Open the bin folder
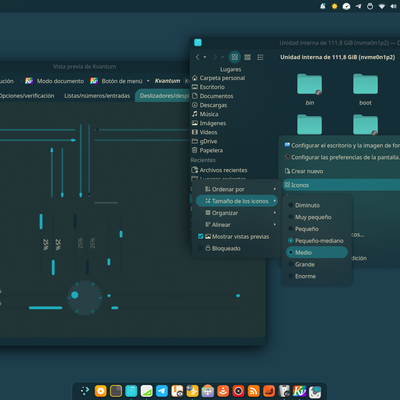This screenshot has height=400, width=400. coord(310,89)
